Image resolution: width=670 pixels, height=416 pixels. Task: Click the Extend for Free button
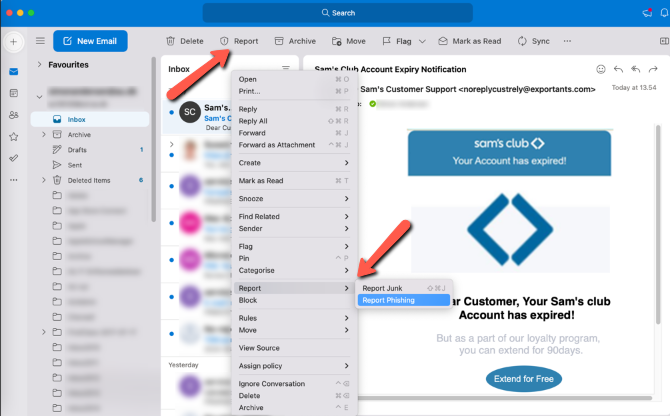point(523,379)
